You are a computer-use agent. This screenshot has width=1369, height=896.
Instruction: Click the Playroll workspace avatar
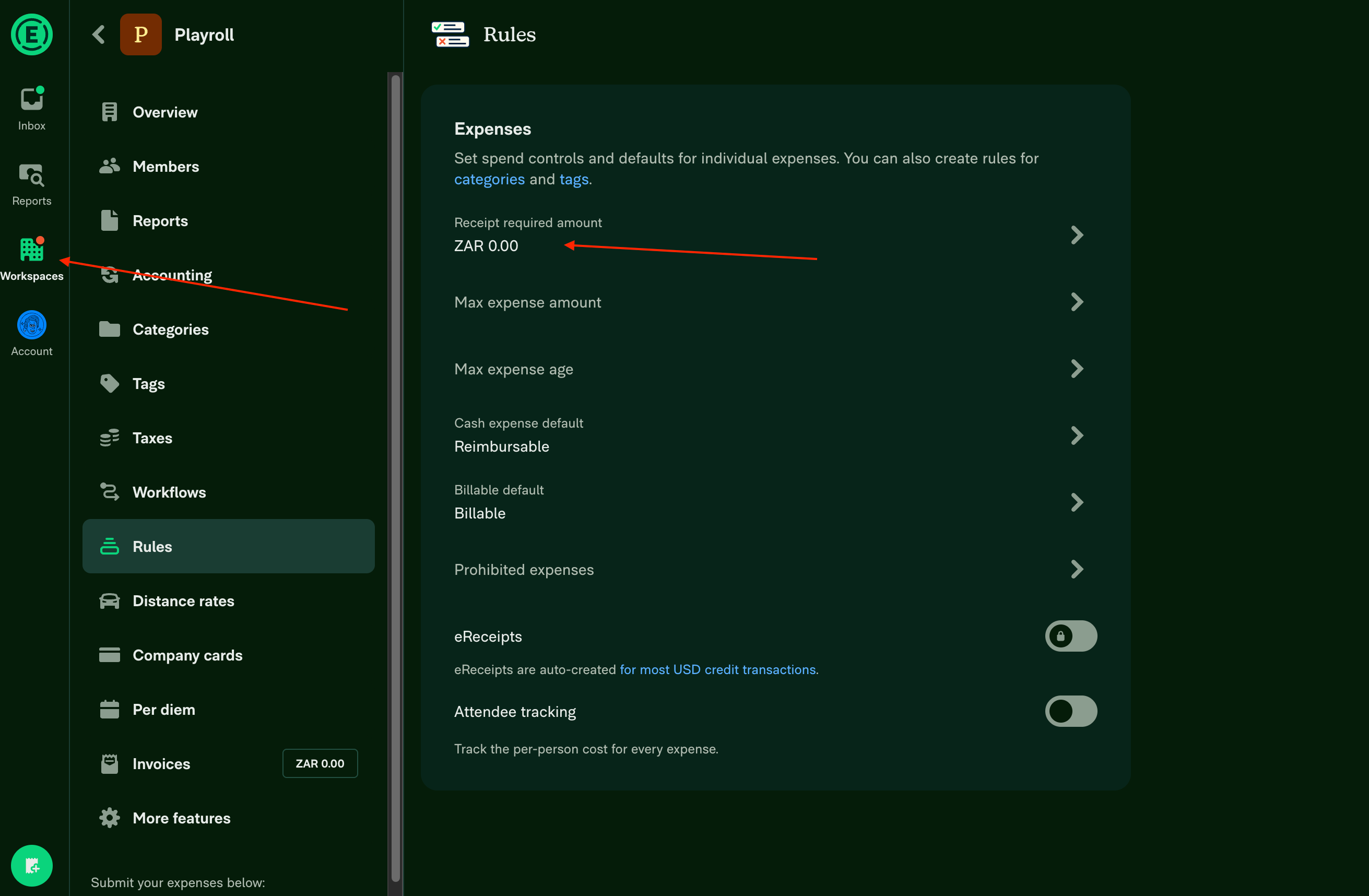(x=141, y=34)
